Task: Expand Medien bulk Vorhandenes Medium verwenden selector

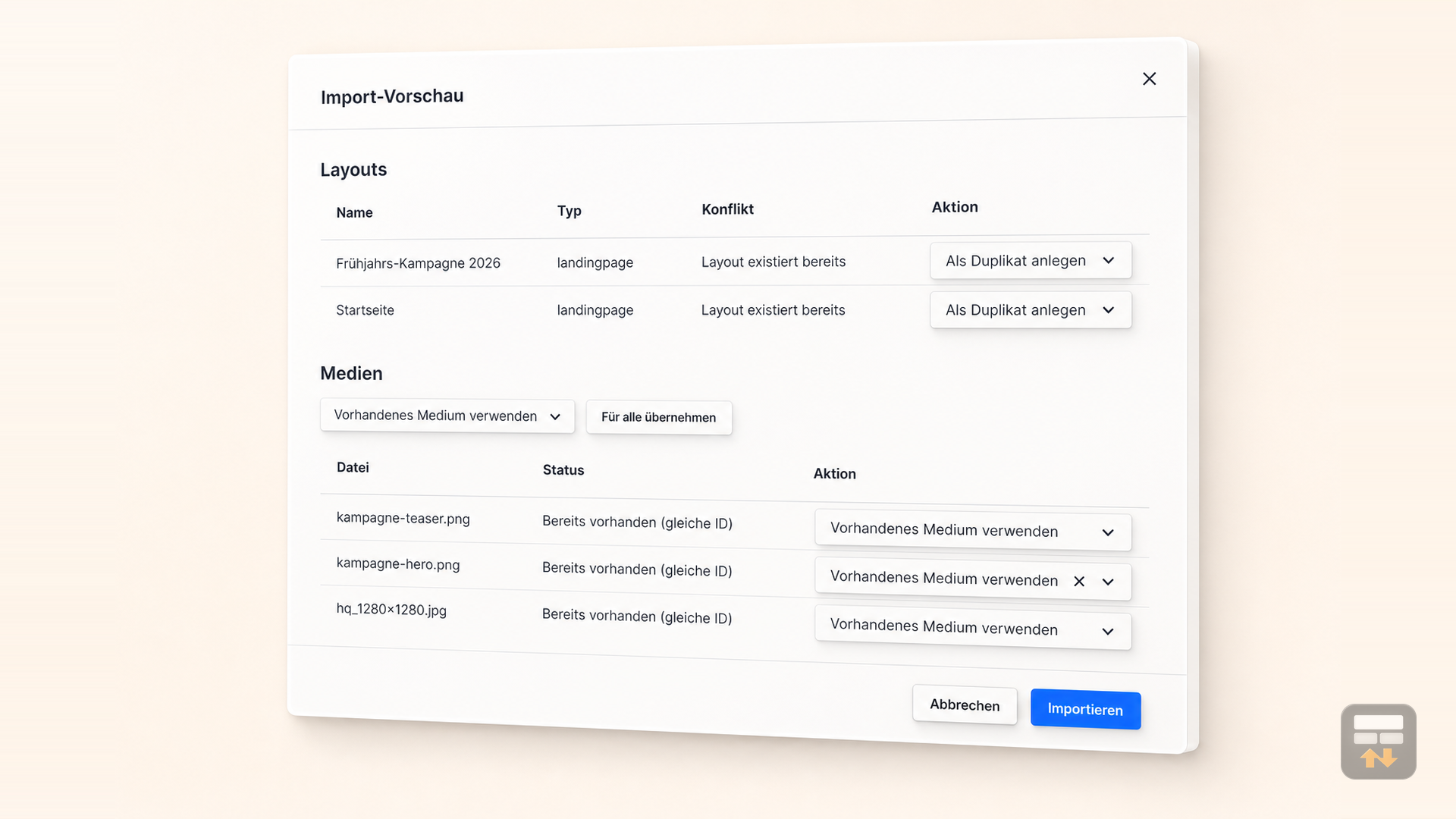Action: point(447,416)
